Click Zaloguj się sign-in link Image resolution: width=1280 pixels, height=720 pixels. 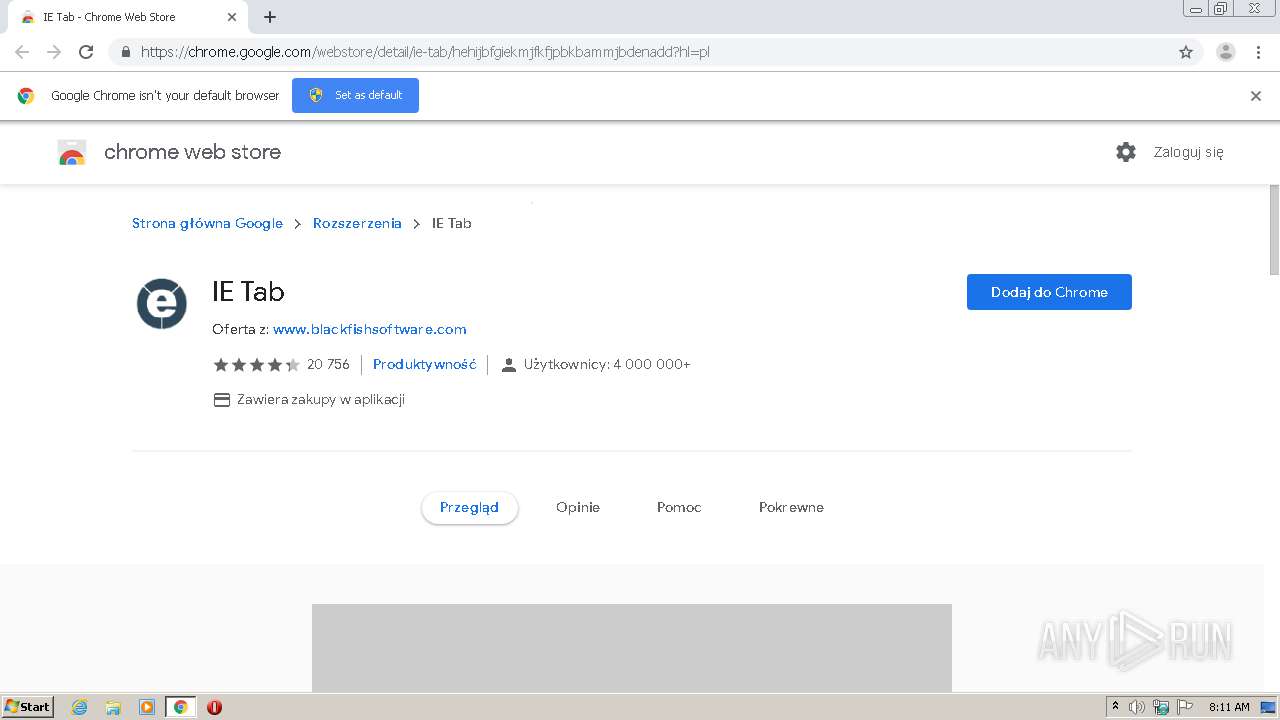click(1188, 152)
